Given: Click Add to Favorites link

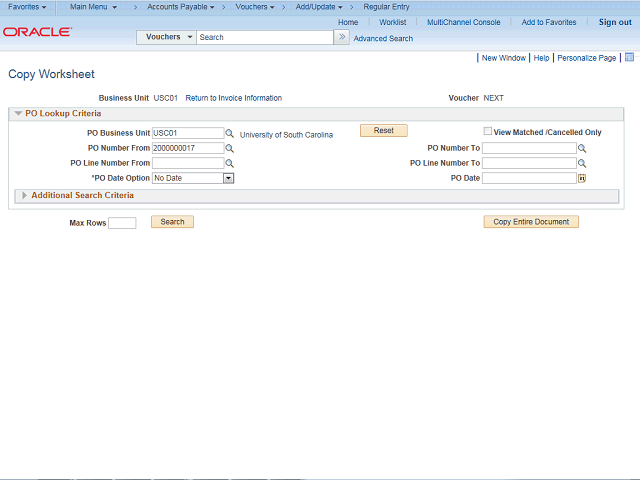Looking at the screenshot, I should [x=549, y=22].
